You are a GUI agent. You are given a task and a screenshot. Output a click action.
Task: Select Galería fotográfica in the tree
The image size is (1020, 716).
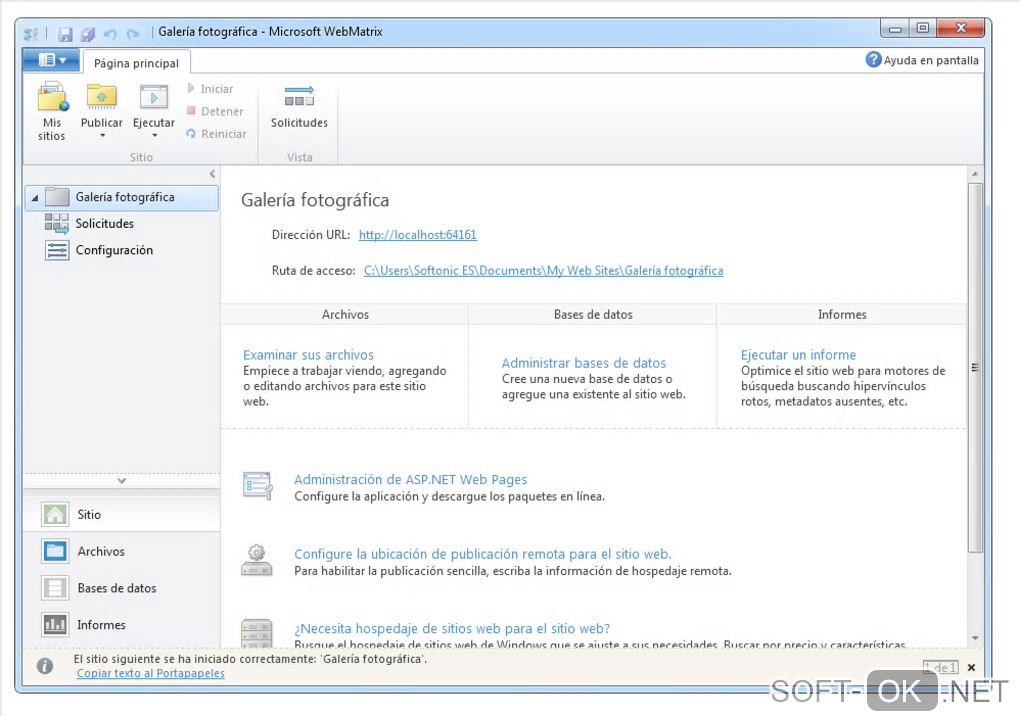[x=122, y=197]
